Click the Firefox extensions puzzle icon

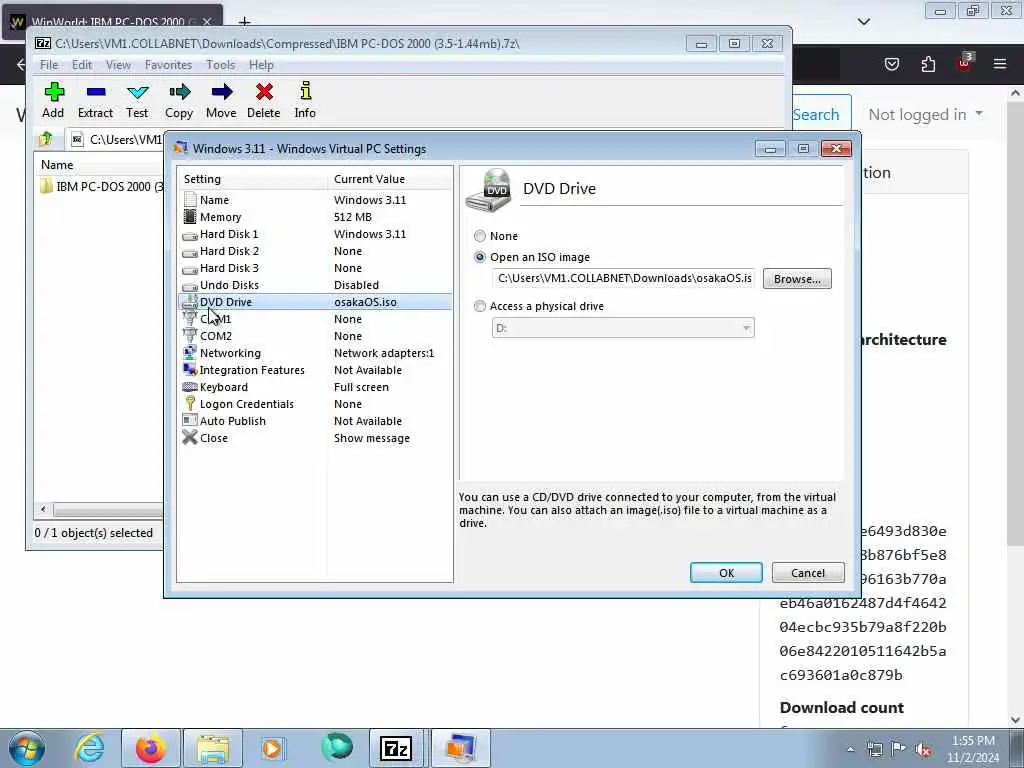click(x=928, y=64)
